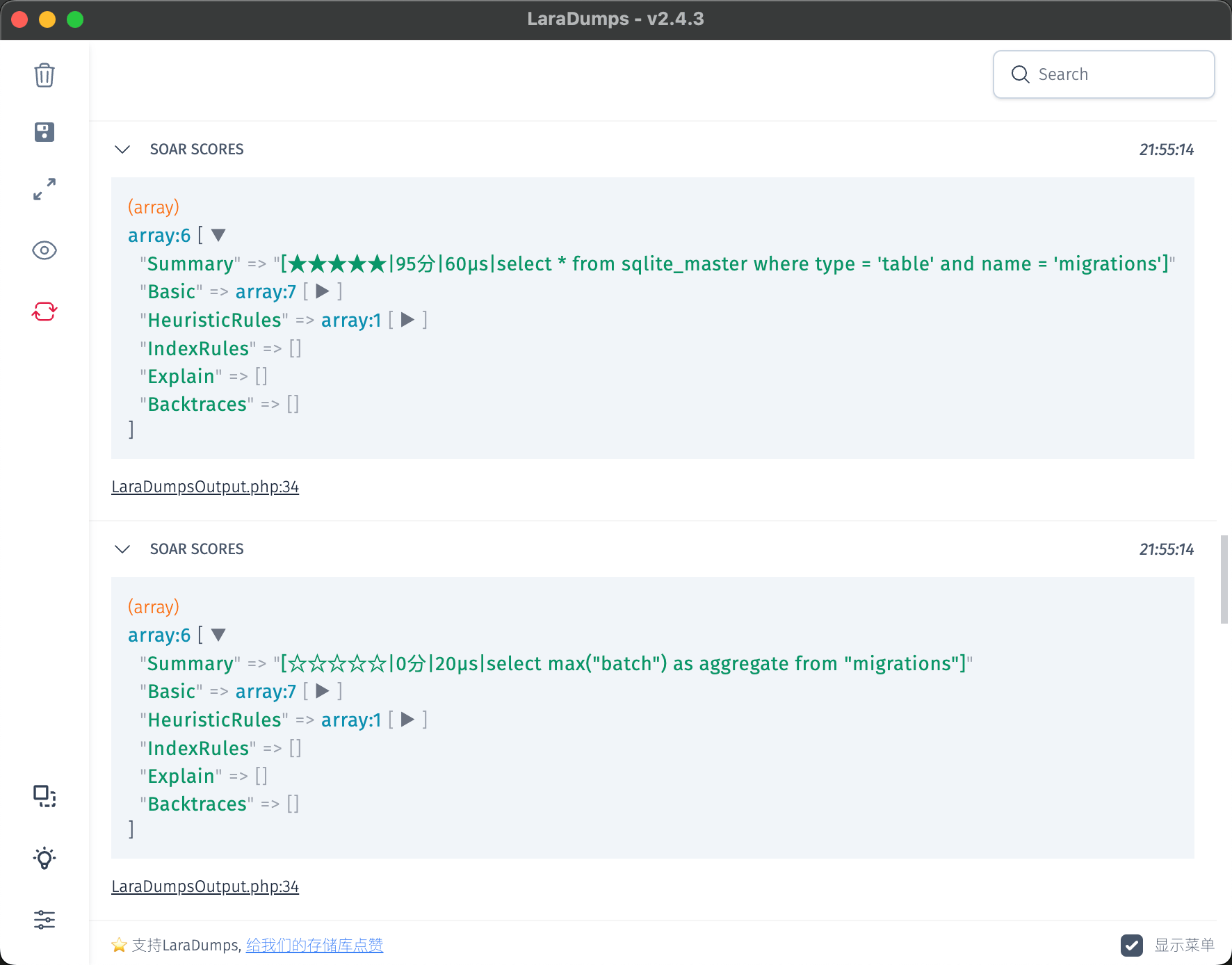Click the vertical scrollbar thumb

click(1224, 579)
